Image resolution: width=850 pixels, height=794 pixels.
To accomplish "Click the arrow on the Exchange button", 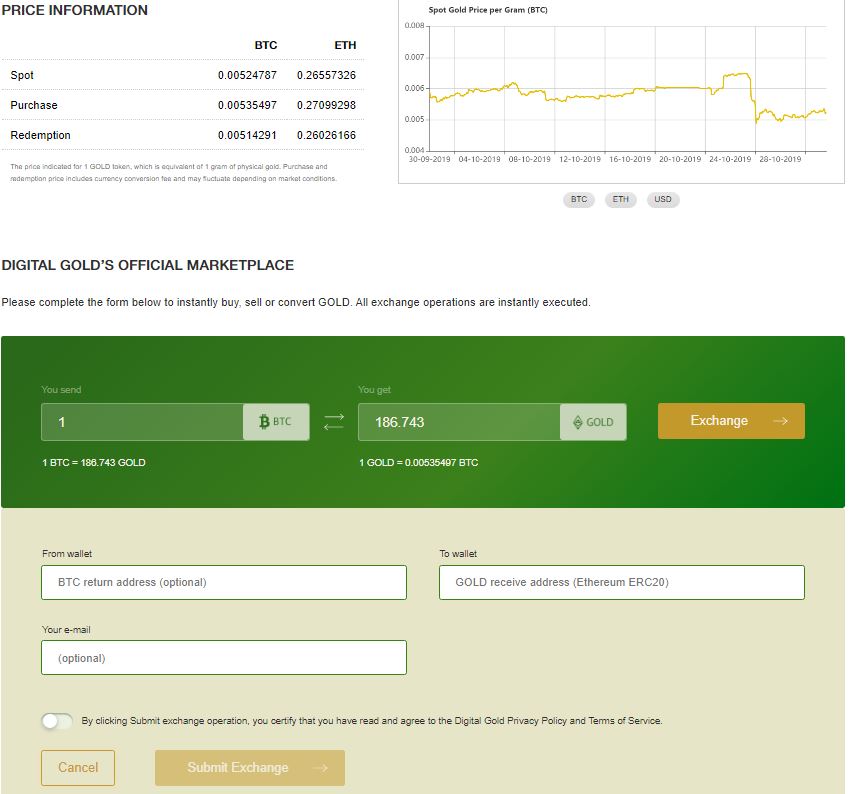I will (x=780, y=421).
